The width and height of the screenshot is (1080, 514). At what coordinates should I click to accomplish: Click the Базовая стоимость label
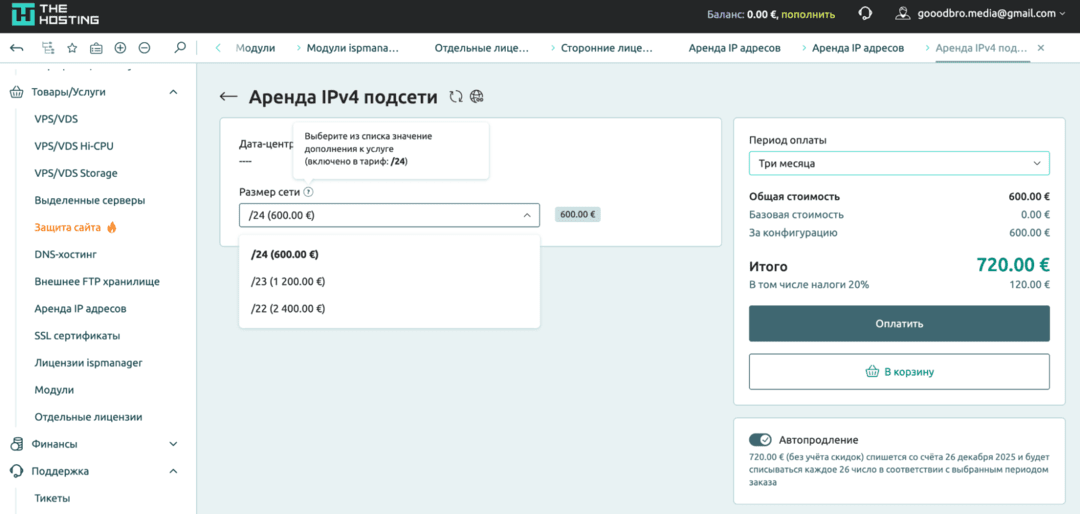point(796,215)
